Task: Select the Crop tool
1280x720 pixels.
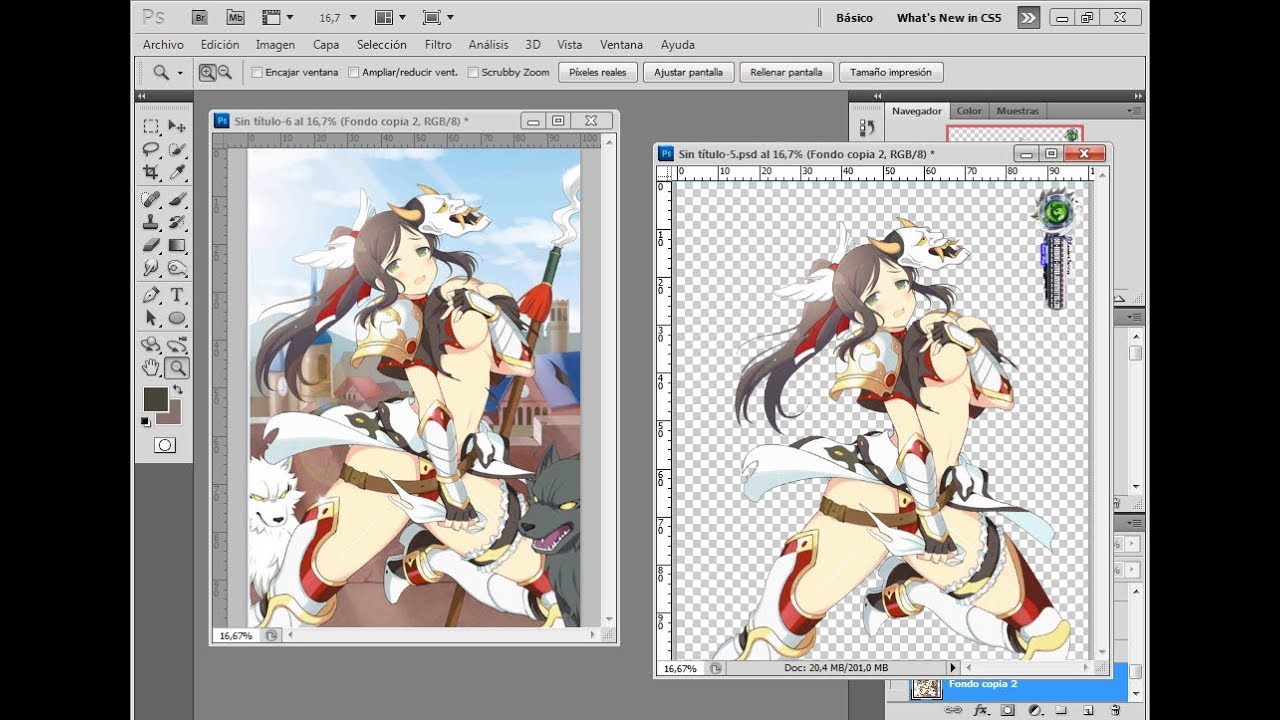Action: (151, 172)
